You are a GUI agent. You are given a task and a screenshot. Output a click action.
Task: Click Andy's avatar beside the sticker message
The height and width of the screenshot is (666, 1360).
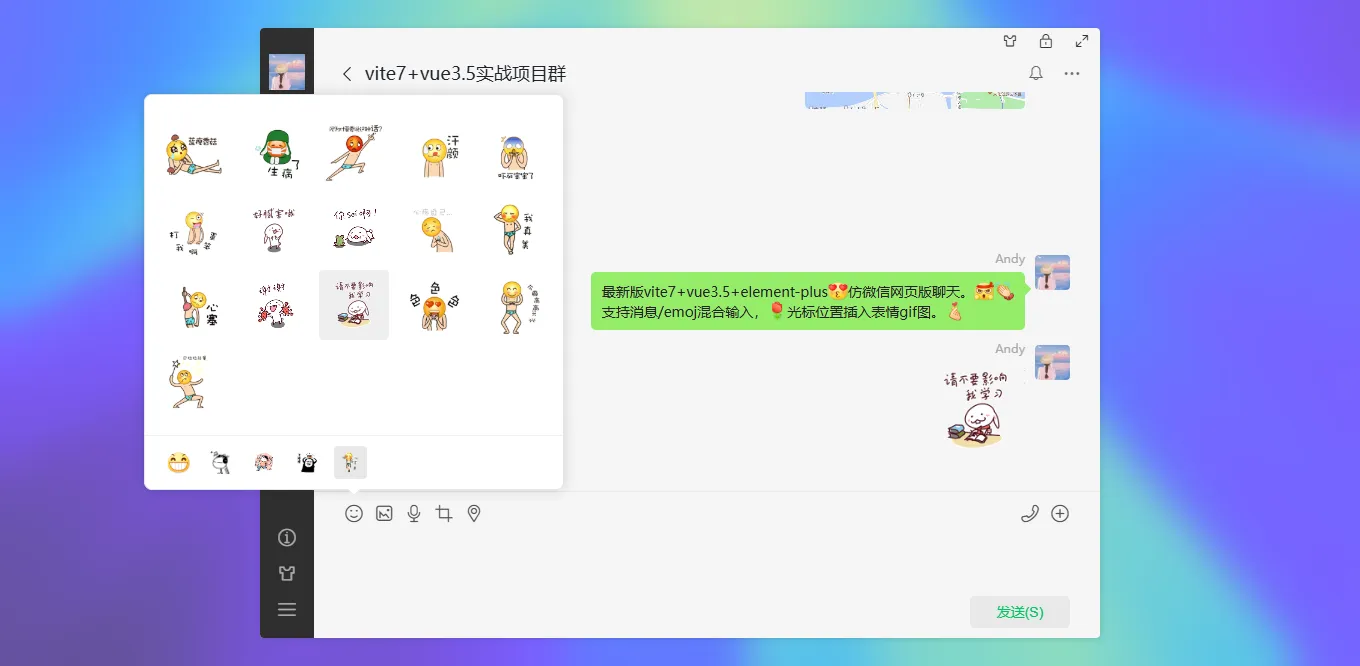(x=1052, y=362)
